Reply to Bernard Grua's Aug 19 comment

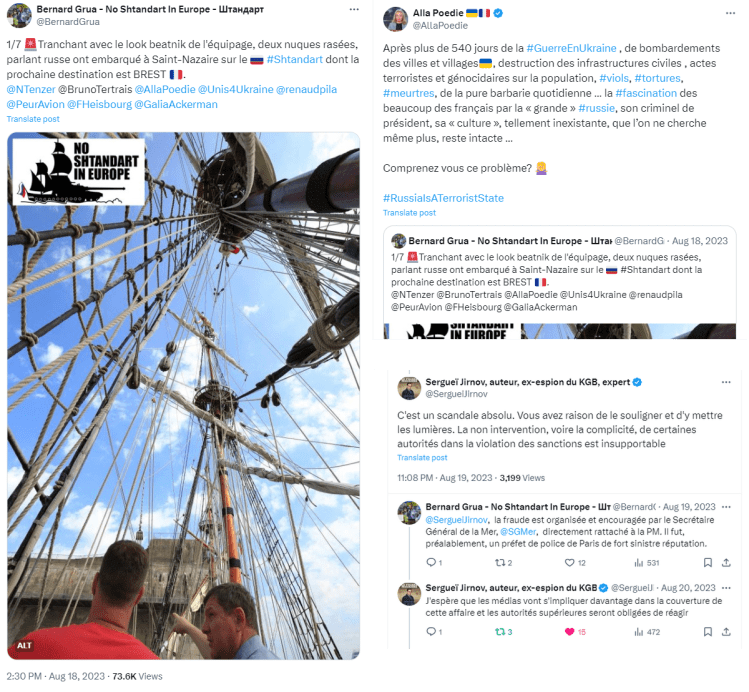(x=431, y=563)
